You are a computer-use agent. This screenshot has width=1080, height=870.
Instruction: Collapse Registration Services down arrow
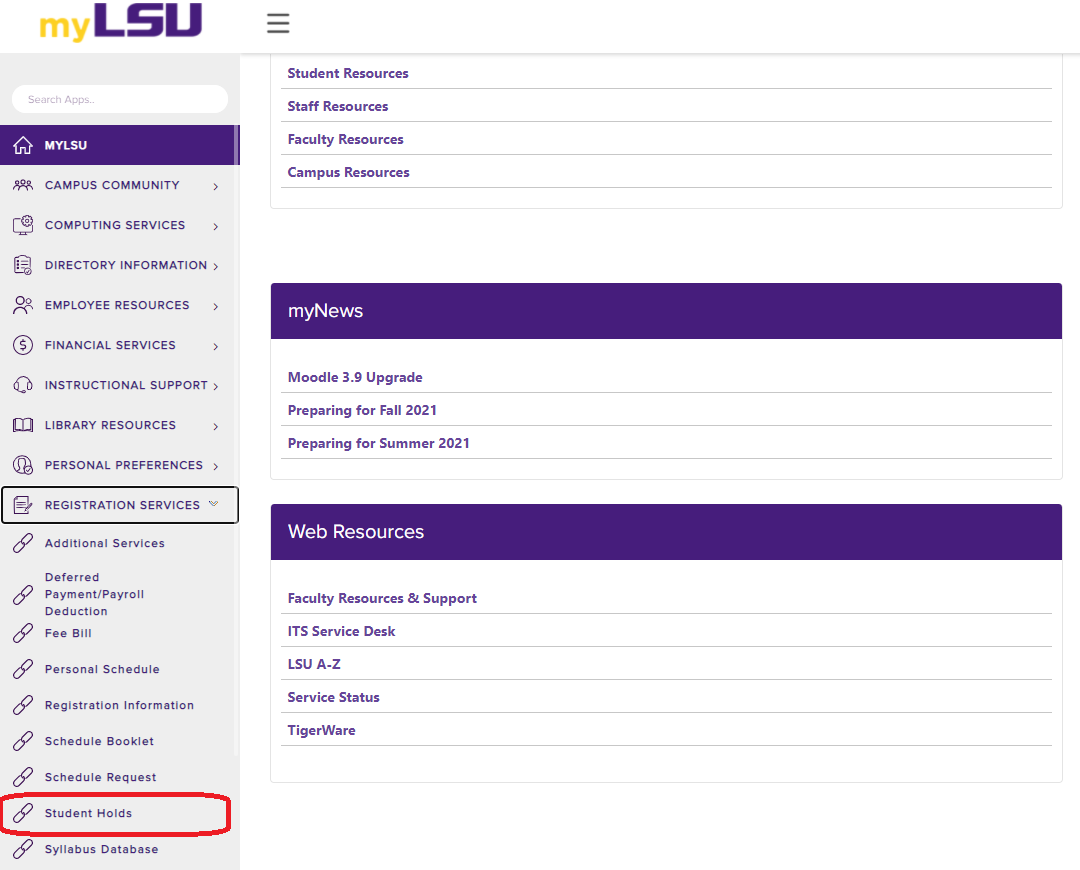click(214, 504)
